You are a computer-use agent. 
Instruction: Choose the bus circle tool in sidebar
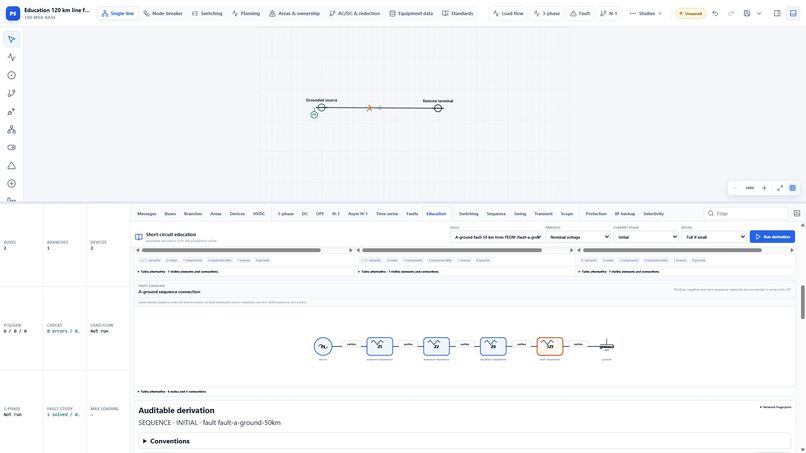pyautogui.click(x=11, y=75)
